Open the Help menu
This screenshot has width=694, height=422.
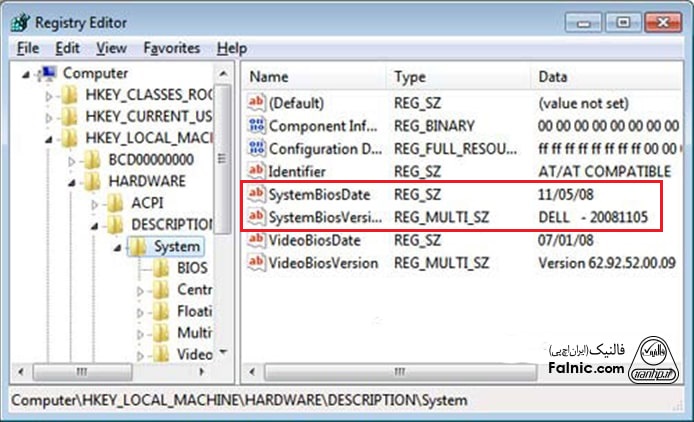tap(231, 47)
